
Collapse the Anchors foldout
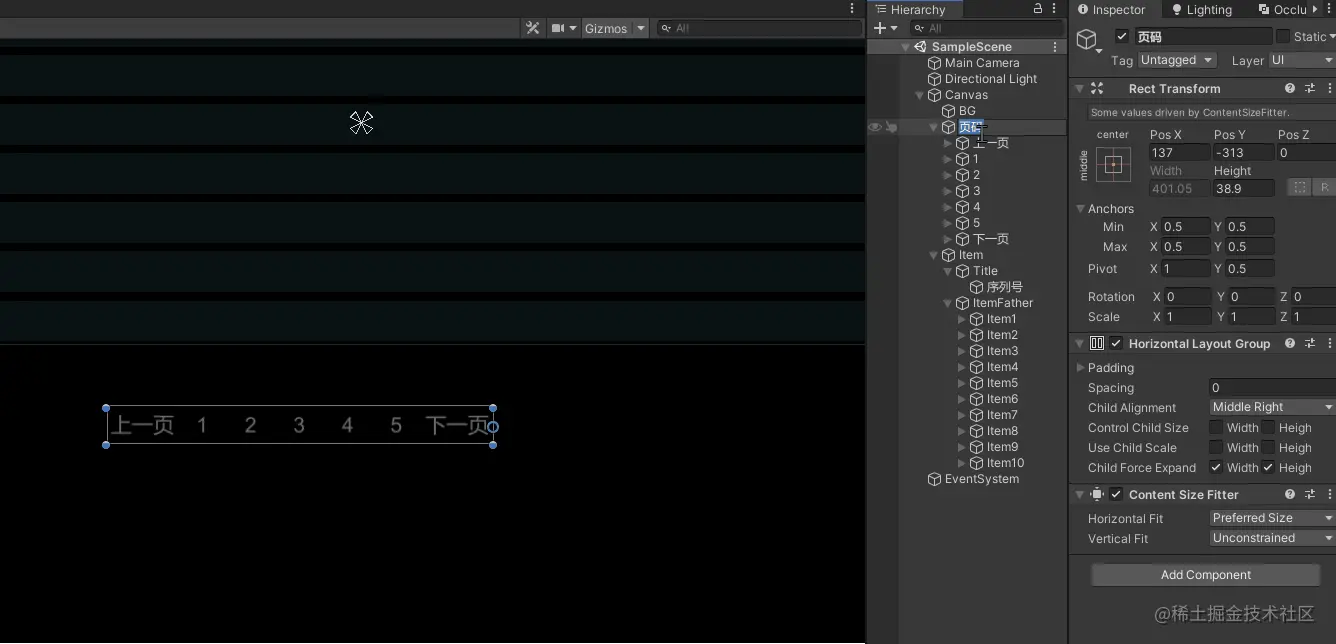coord(1080,209)
